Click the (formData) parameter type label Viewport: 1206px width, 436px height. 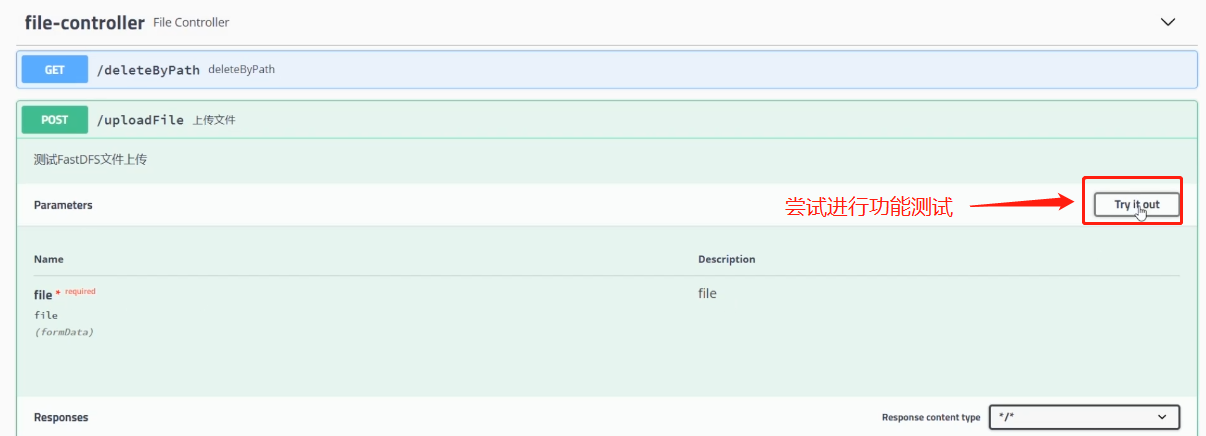tap(64, 332)
